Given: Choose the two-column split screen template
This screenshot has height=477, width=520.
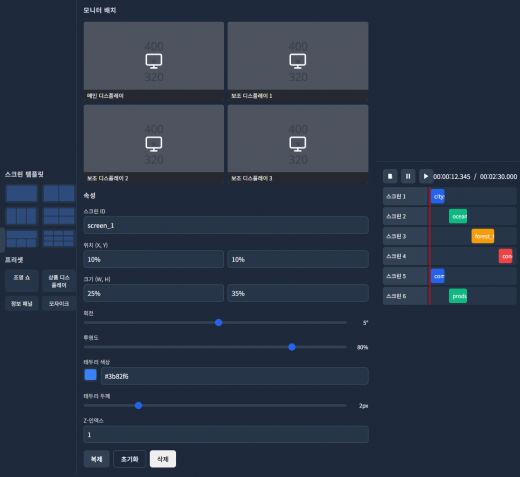Looking at the screenshot, I should 59,193.
